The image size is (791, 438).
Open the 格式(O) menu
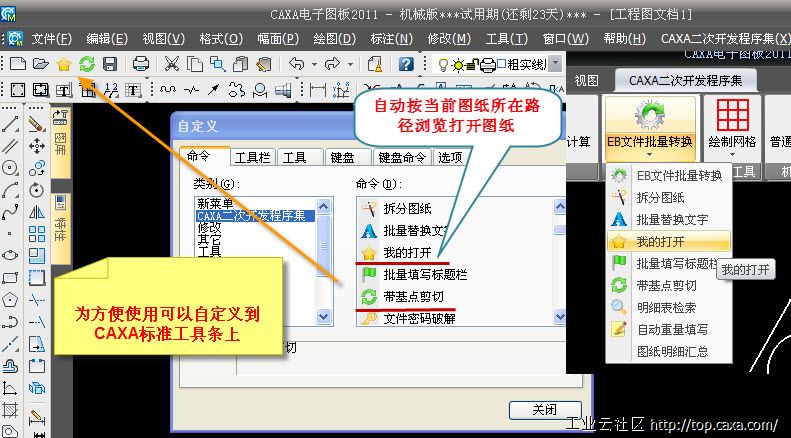coord(221,38)
